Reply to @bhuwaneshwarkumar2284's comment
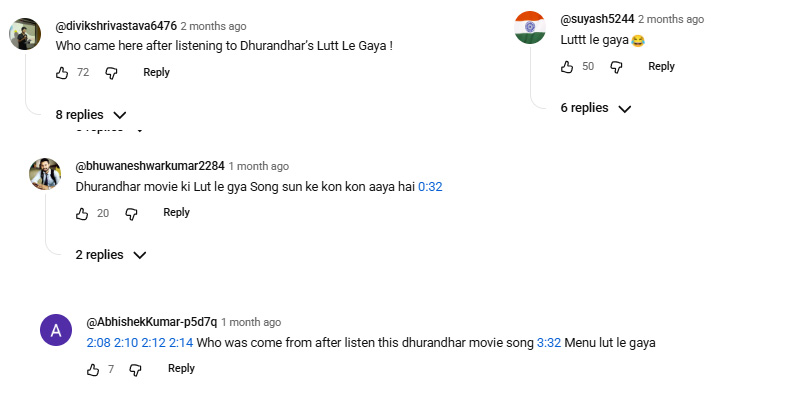The image size is (800, 400). [176, 212]
